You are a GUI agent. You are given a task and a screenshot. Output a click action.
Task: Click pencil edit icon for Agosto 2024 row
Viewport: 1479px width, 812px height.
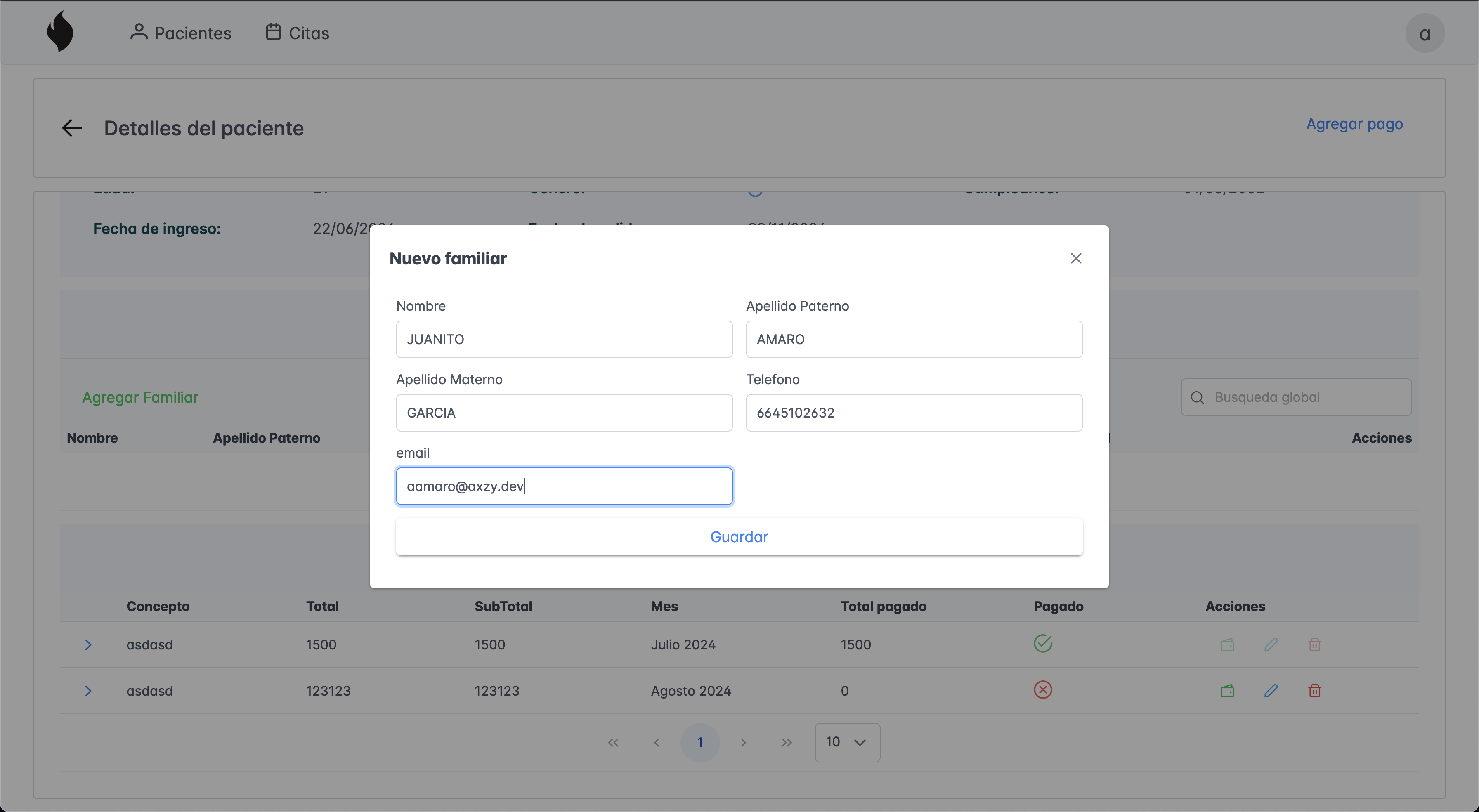(1271, 691)
